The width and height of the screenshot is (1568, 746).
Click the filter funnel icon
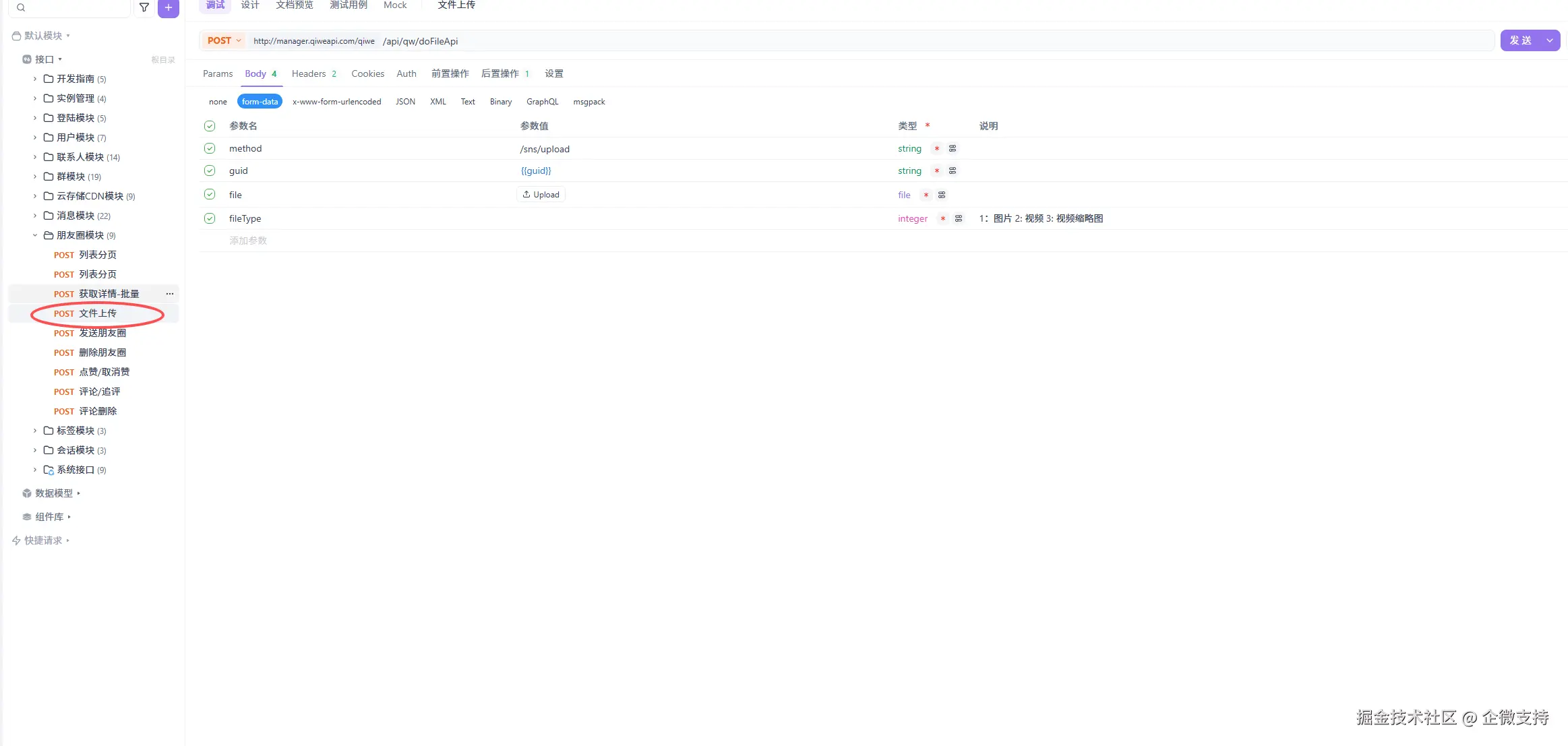coord(144,7)
